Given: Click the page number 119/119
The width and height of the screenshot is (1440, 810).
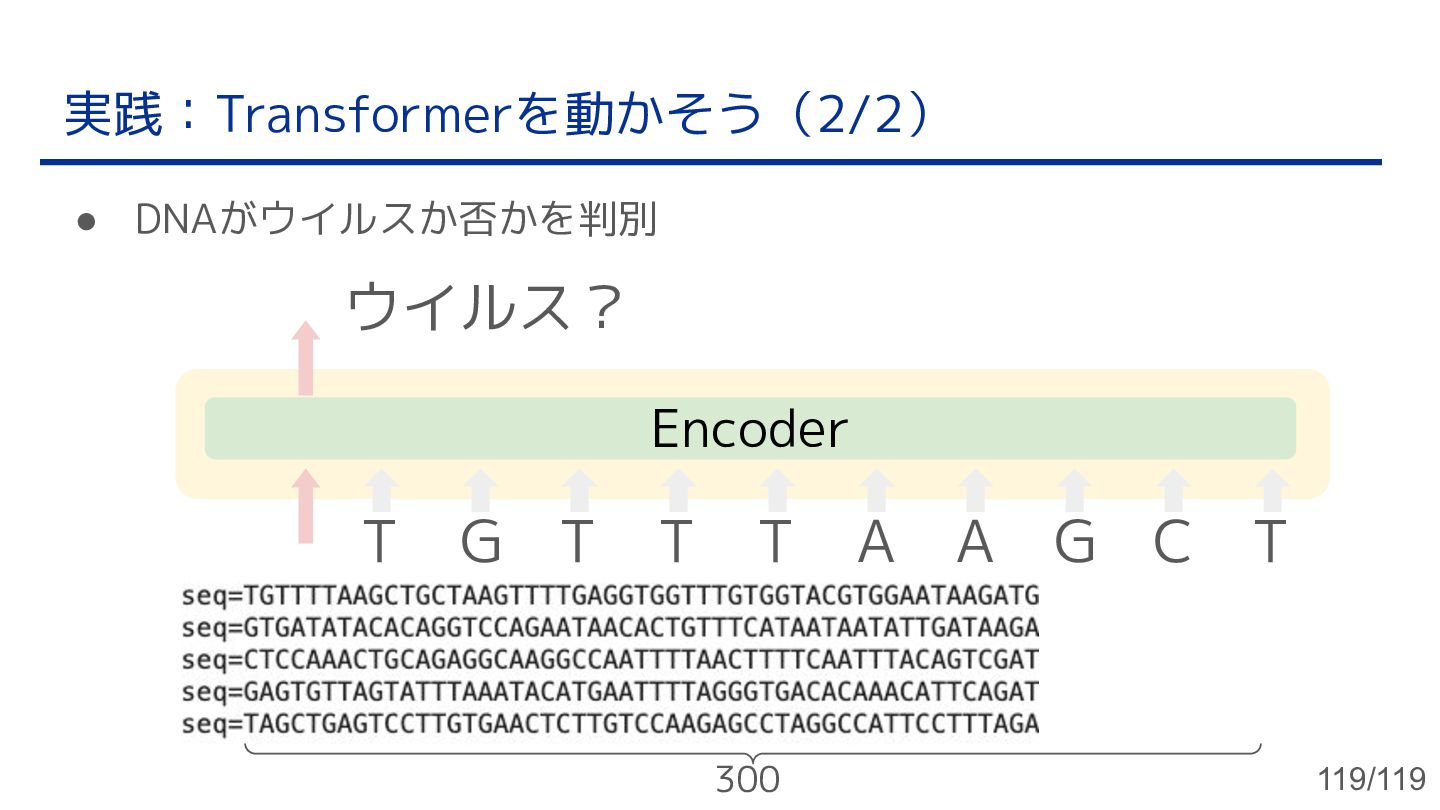Looking at the screenshot, I should [x=1372, y=779].
